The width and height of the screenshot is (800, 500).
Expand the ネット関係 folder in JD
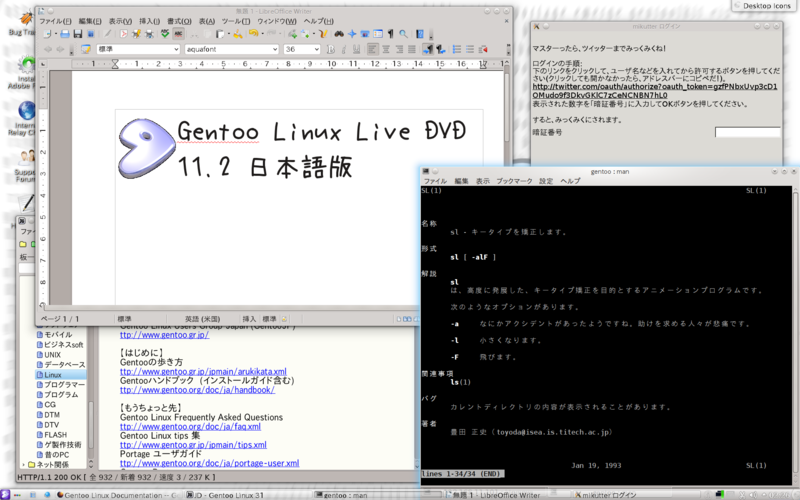[23, 464]
